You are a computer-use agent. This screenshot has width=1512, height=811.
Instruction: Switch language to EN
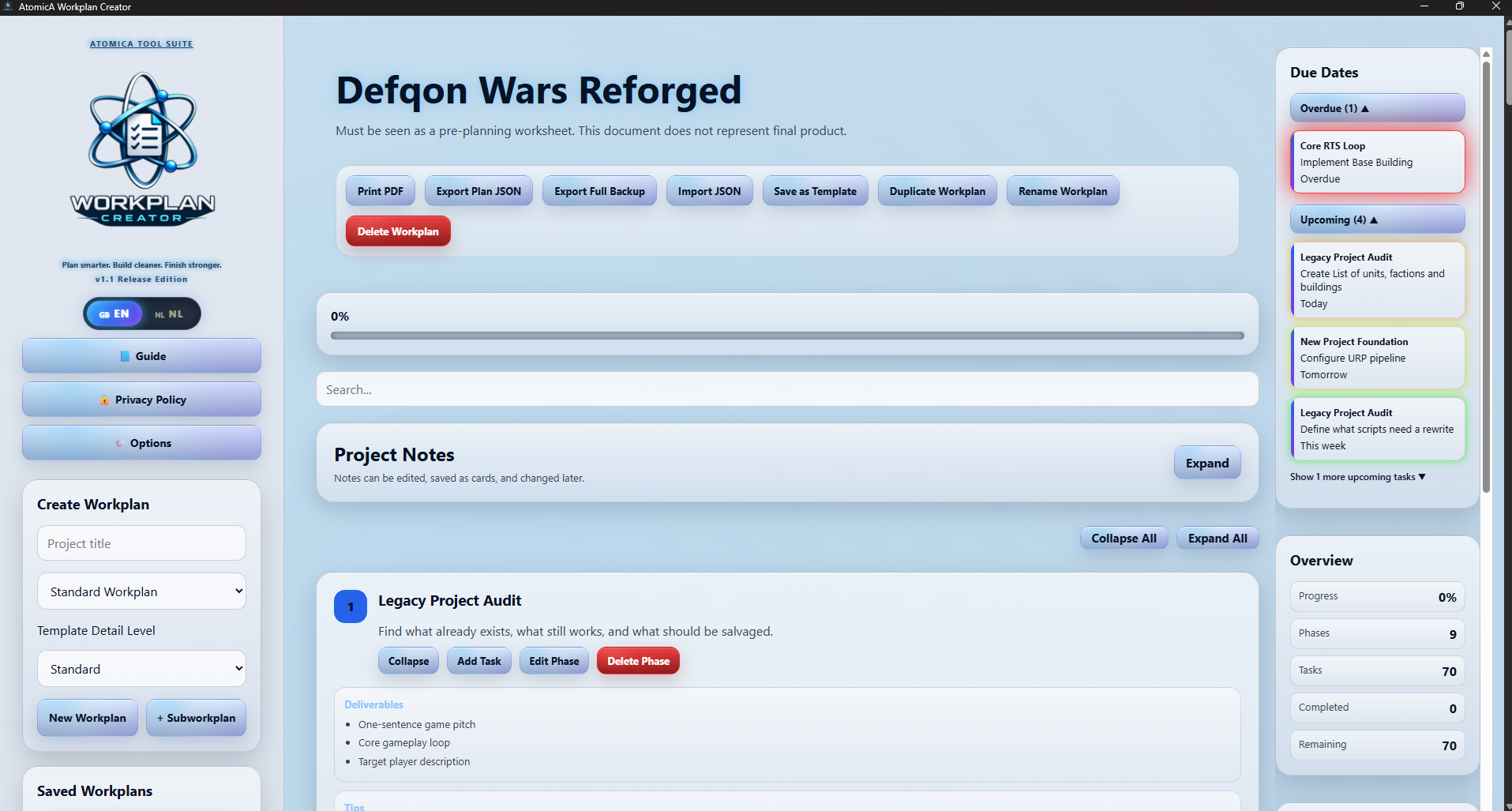click(x=114, y=314)
